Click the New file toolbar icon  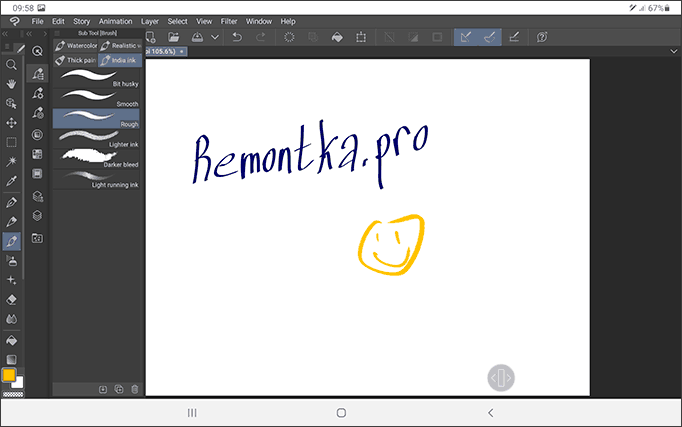tap(150, 37)
